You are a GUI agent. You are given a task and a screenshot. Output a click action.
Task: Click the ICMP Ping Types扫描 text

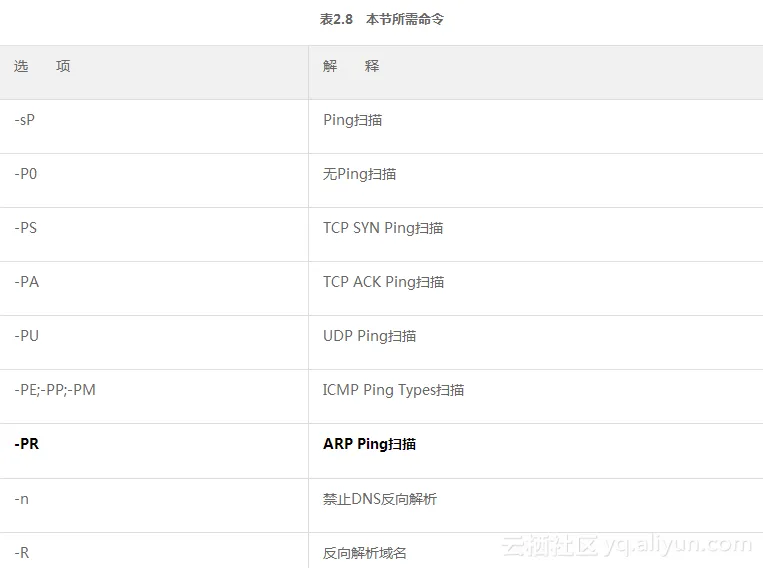pos(393,390)
